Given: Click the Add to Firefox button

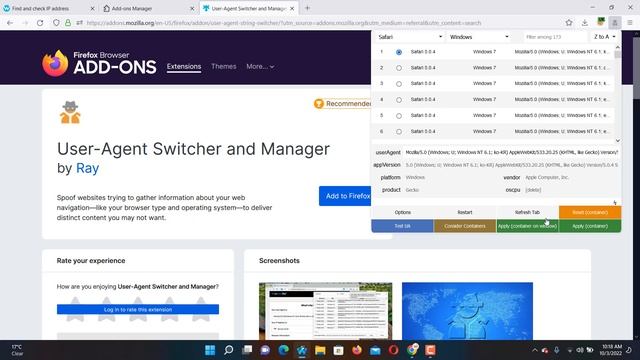Looking at the screenshot, I should (345, 196).
